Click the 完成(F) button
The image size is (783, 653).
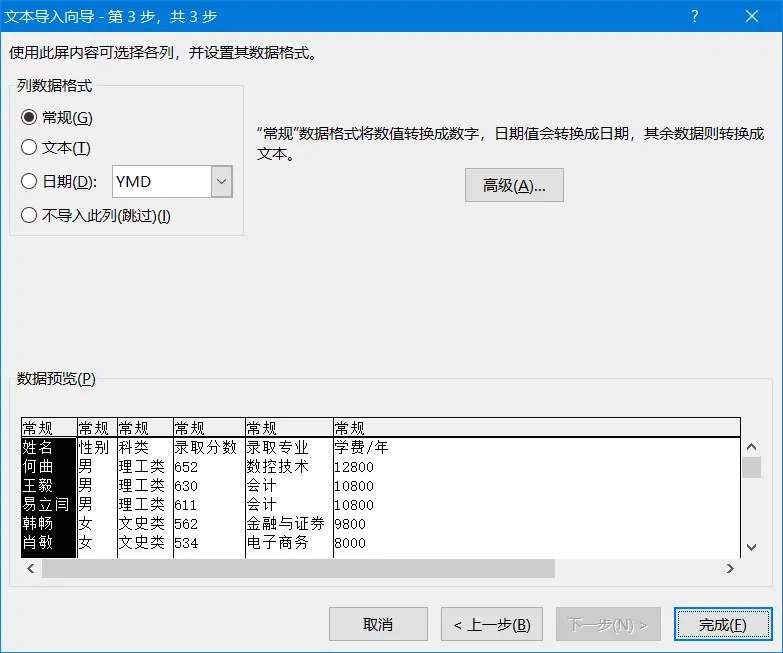(x=723, y=624)
